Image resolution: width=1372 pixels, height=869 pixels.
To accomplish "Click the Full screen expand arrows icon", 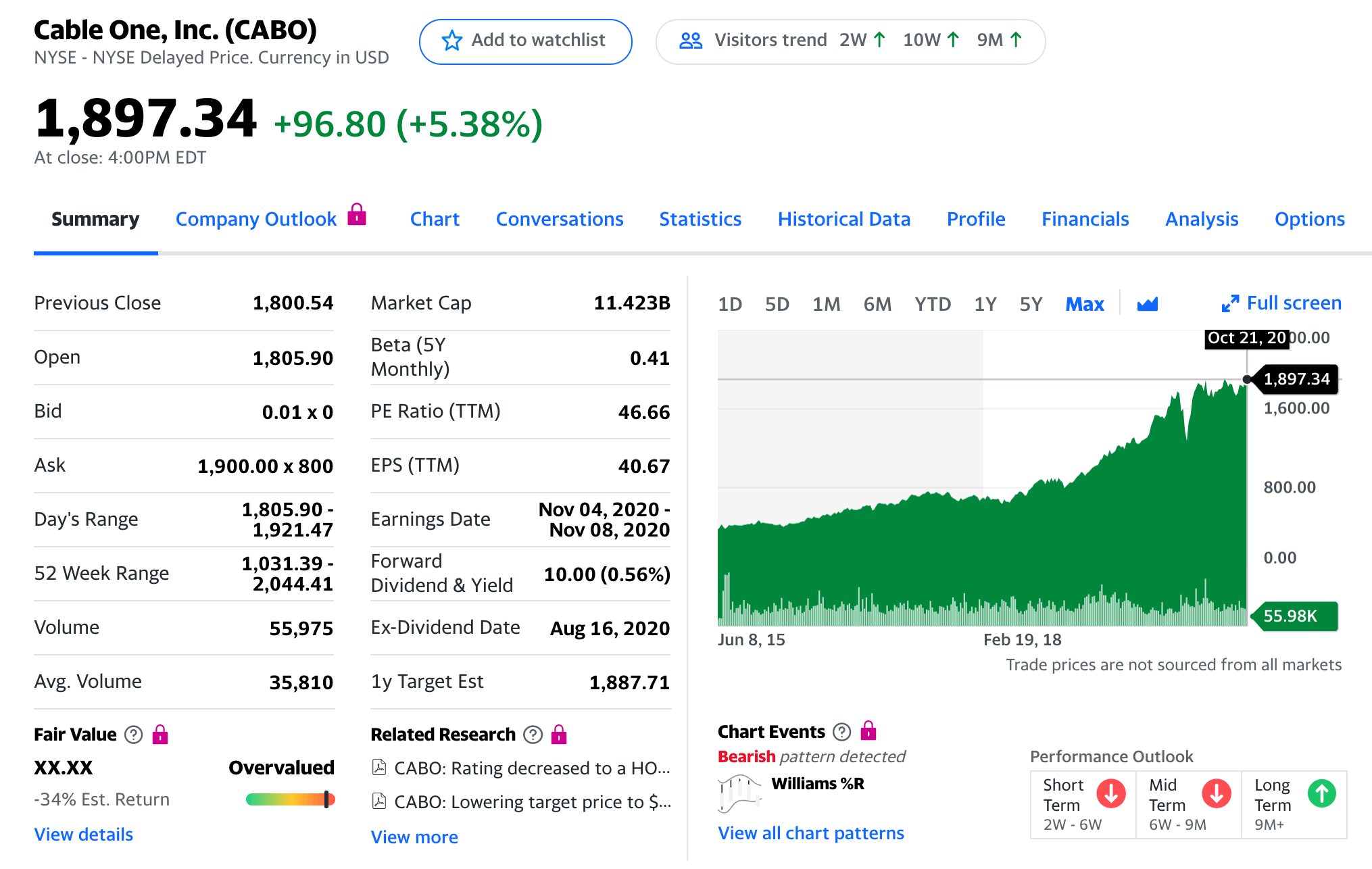I will pyautogui.click(x=1230, y=303).
